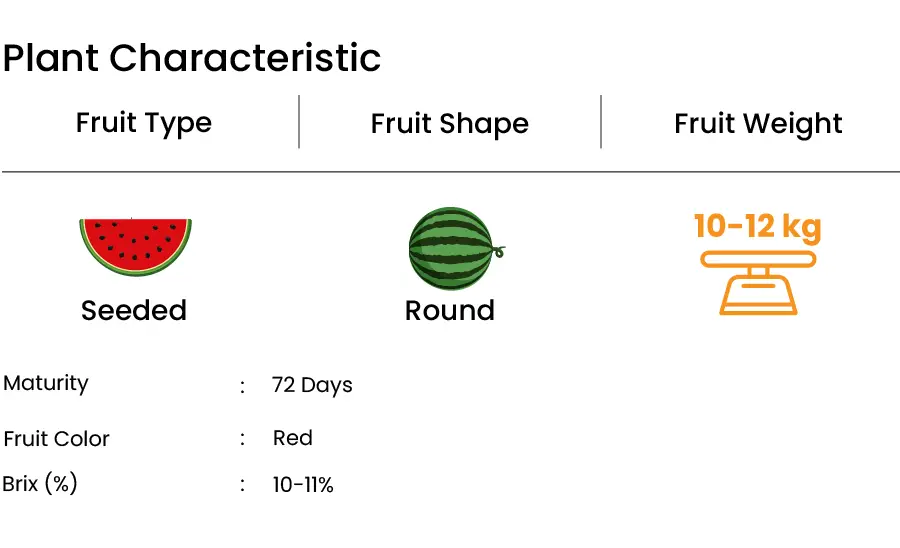Click the round whole watermelon icon
Screen dimensions: 900x548
(456, 248)
